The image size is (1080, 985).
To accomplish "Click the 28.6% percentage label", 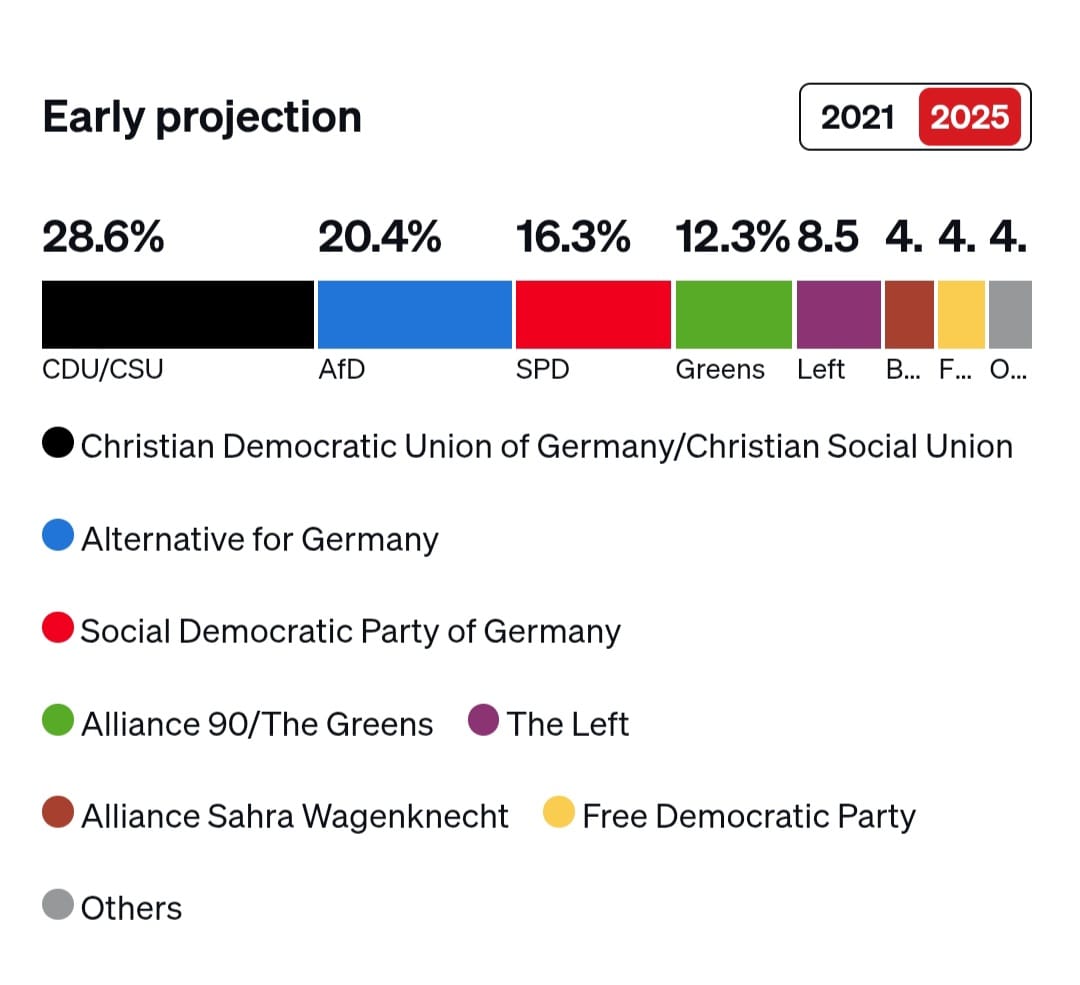I will pyautogui.click(x=103, y=238).
